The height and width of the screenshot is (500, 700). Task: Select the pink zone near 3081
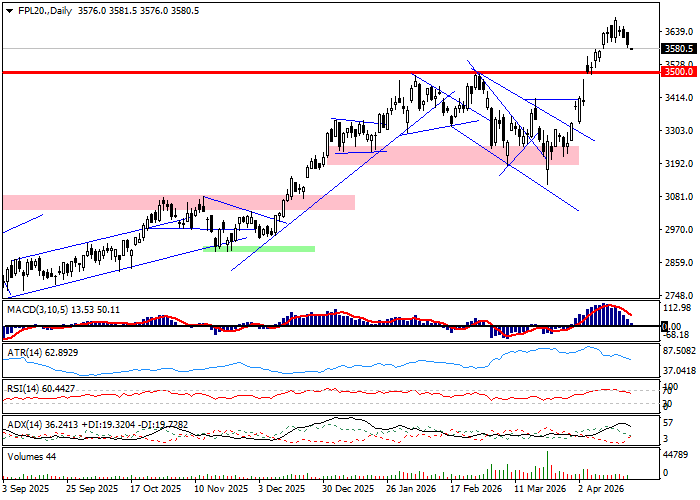click(178, 202)
